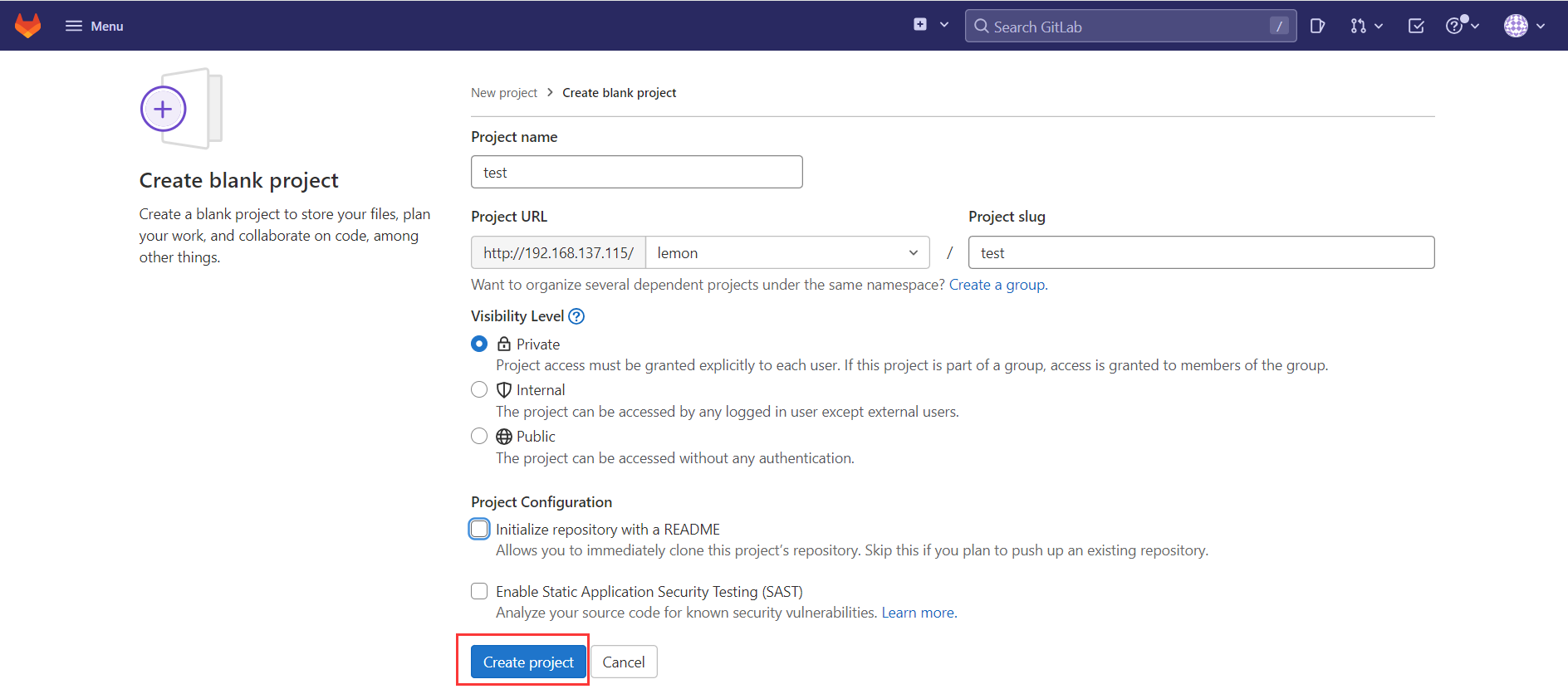Click the GitLab fox logo
The image size is (1568, 689).
coord(27,26)
